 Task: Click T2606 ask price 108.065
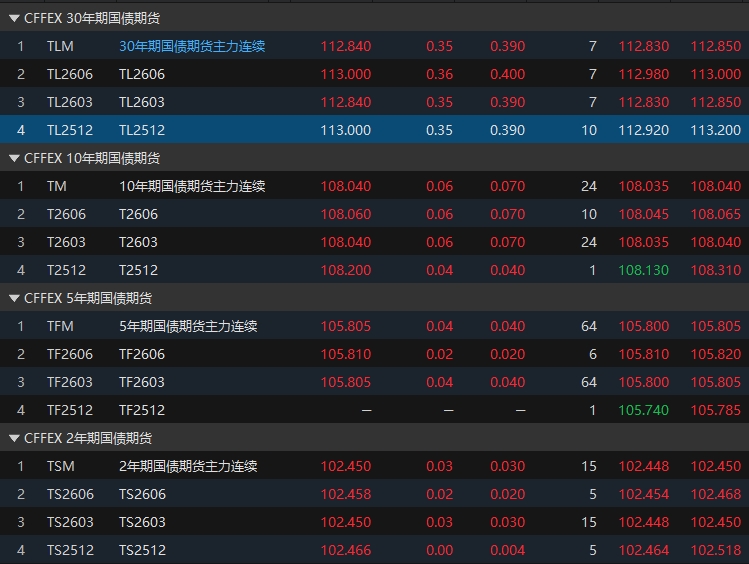point(716,214)
